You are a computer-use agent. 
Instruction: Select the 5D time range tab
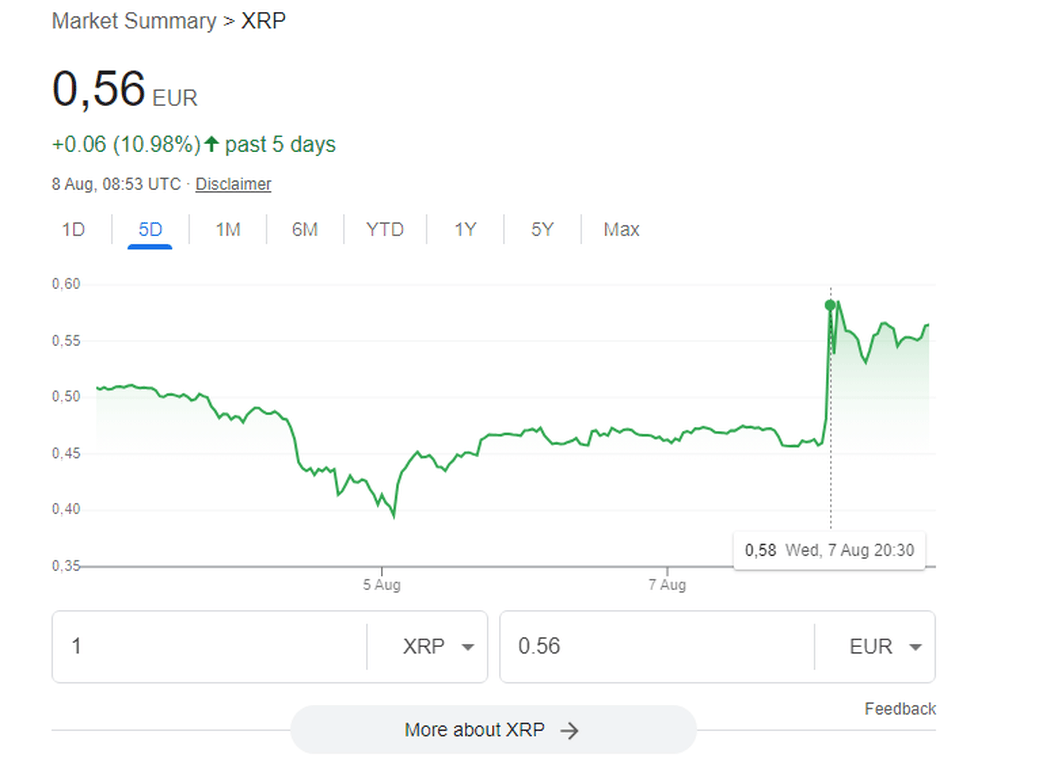coord(150,230)
